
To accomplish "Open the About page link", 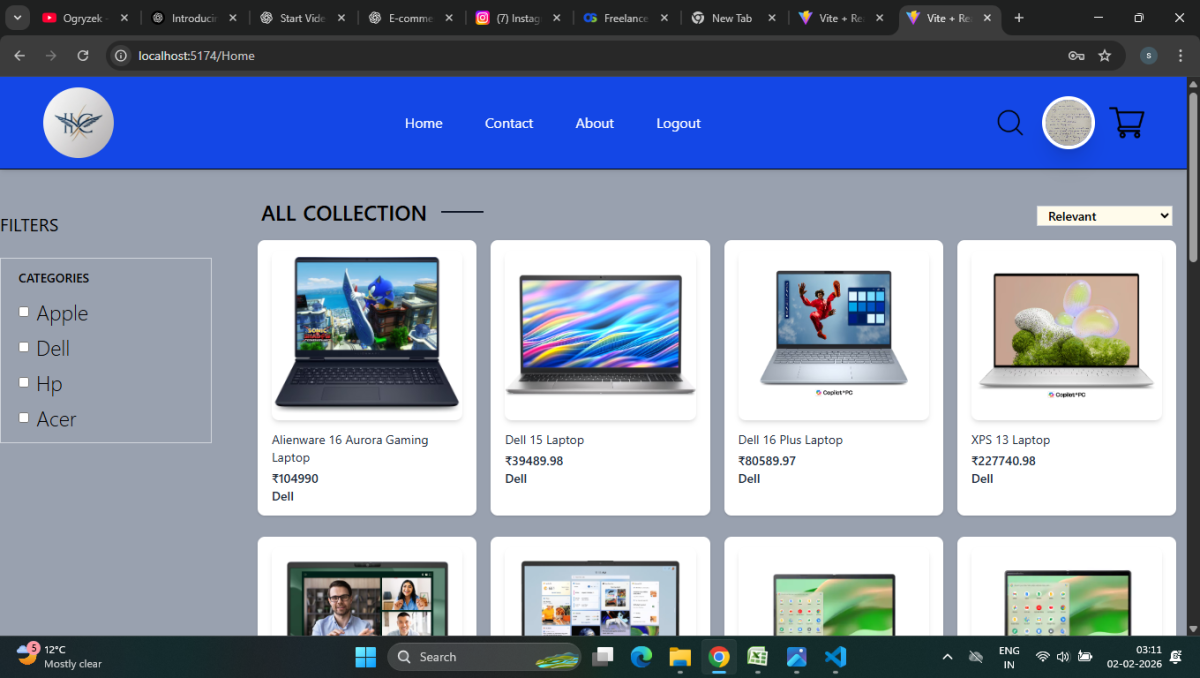I will coord(594,123).
